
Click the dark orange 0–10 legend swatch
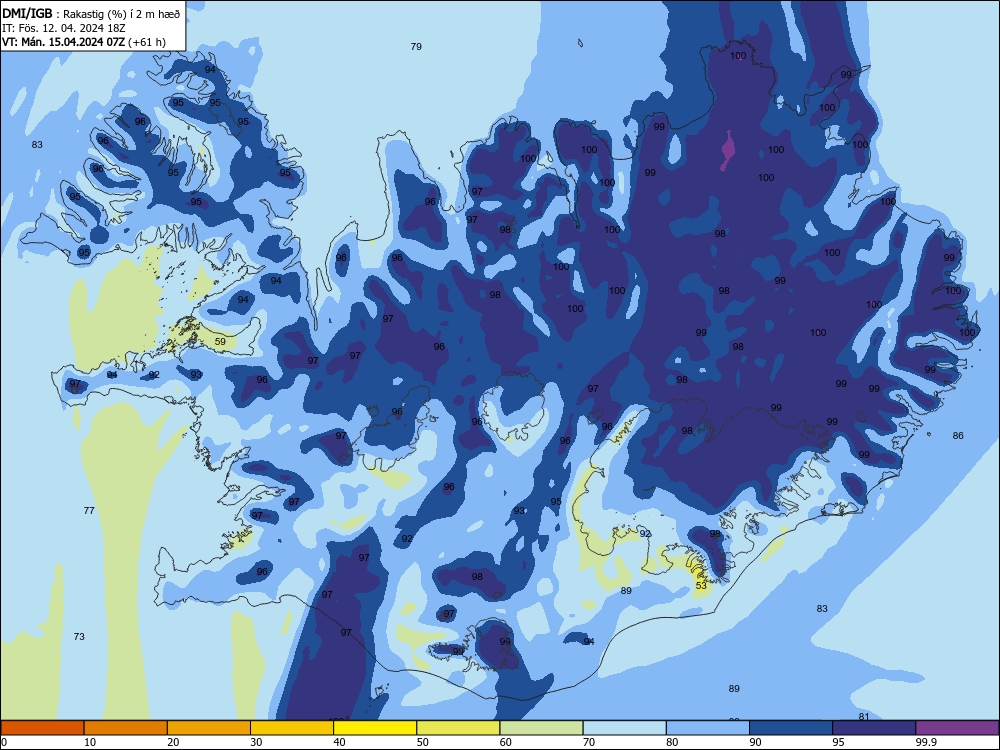coord(42,728)
